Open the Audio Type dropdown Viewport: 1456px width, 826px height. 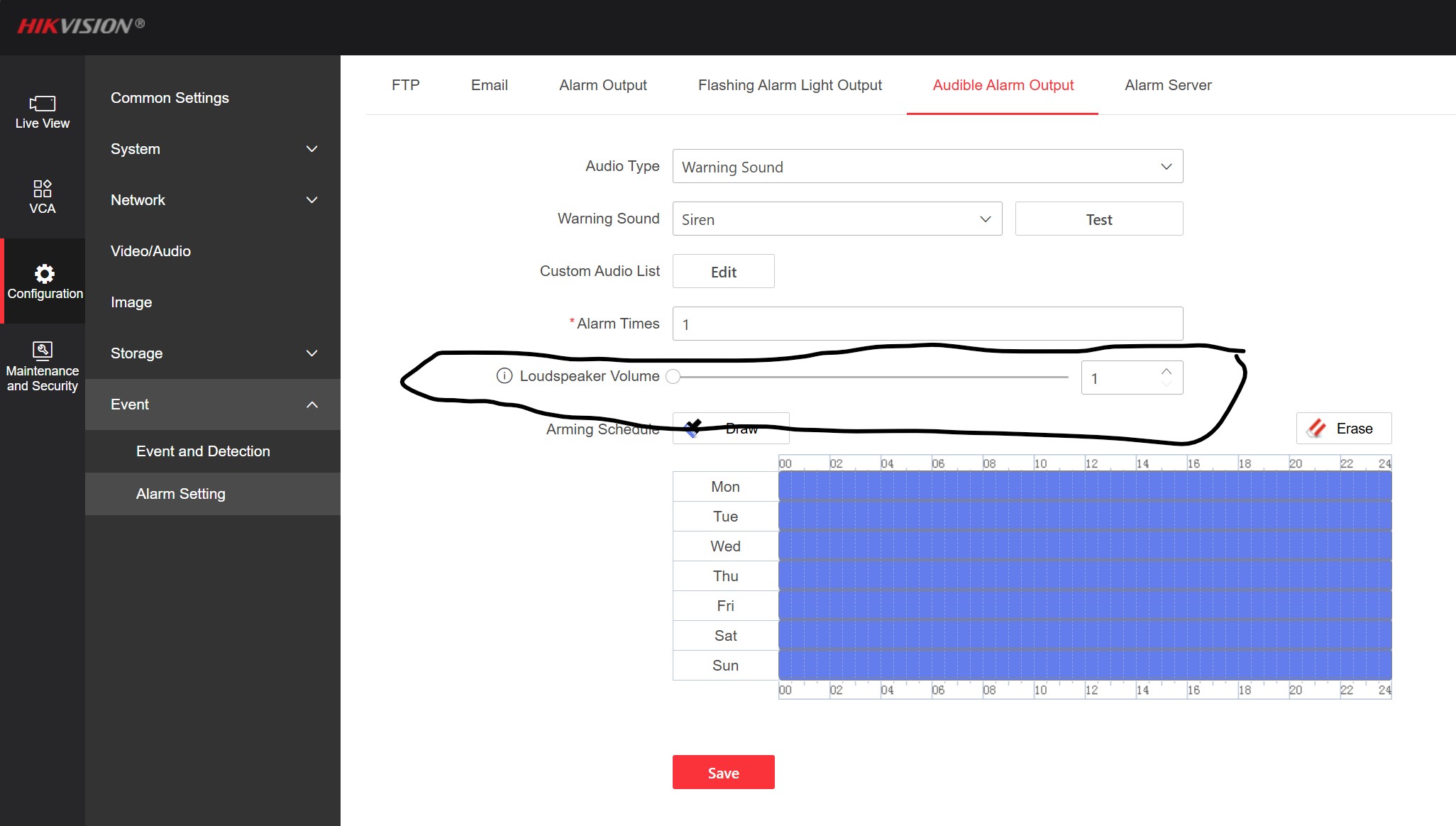[927, 167]
